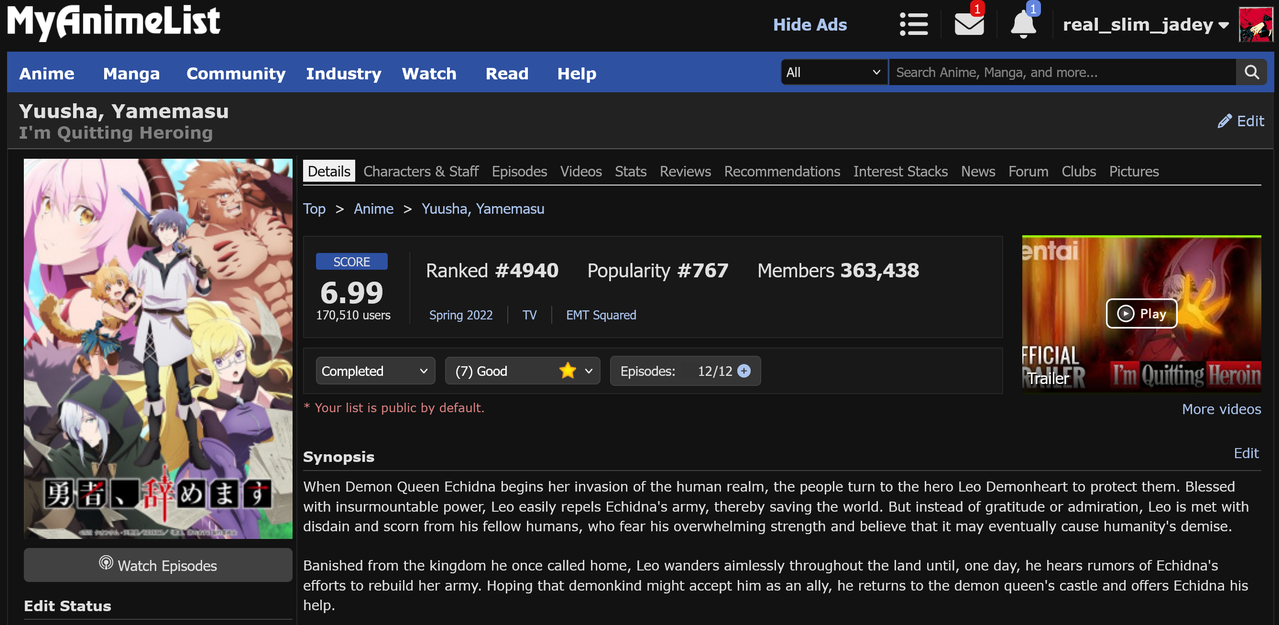Click the Anime breadcrumb link
The width and height of the screenshot is (1279, 625).
tap(373, 209)
